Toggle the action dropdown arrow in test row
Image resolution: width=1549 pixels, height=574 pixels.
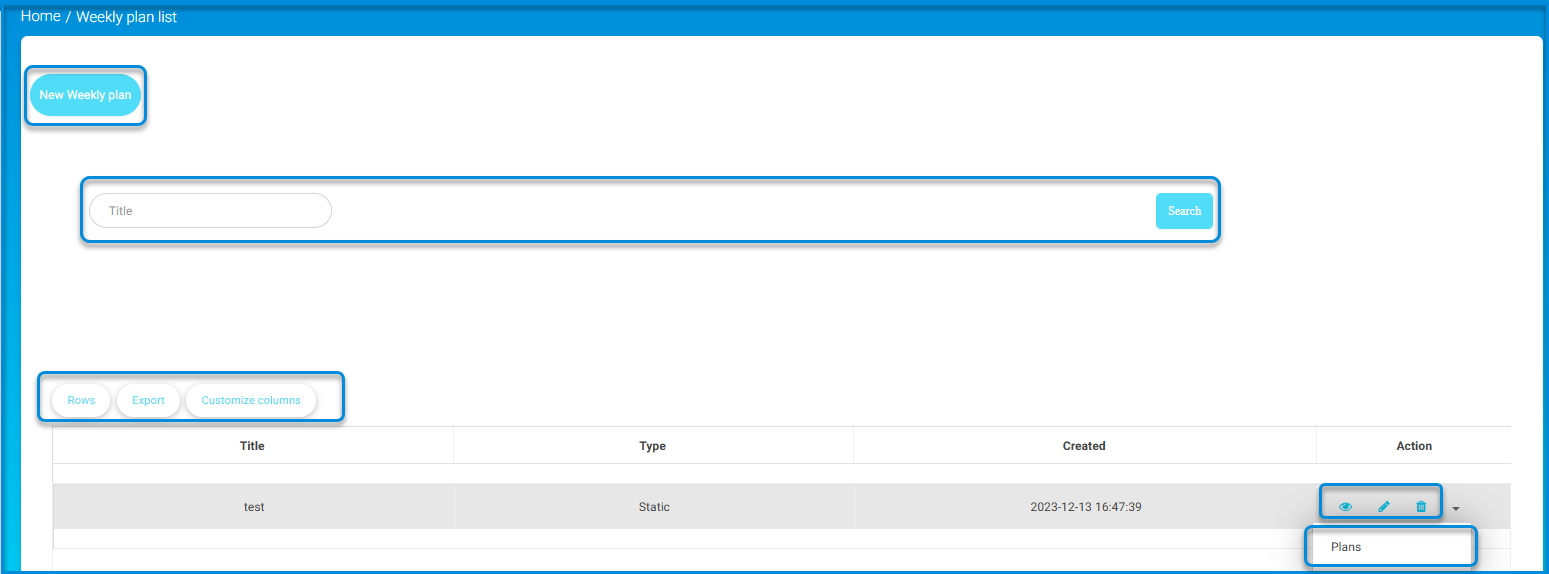coord(1456,509)
